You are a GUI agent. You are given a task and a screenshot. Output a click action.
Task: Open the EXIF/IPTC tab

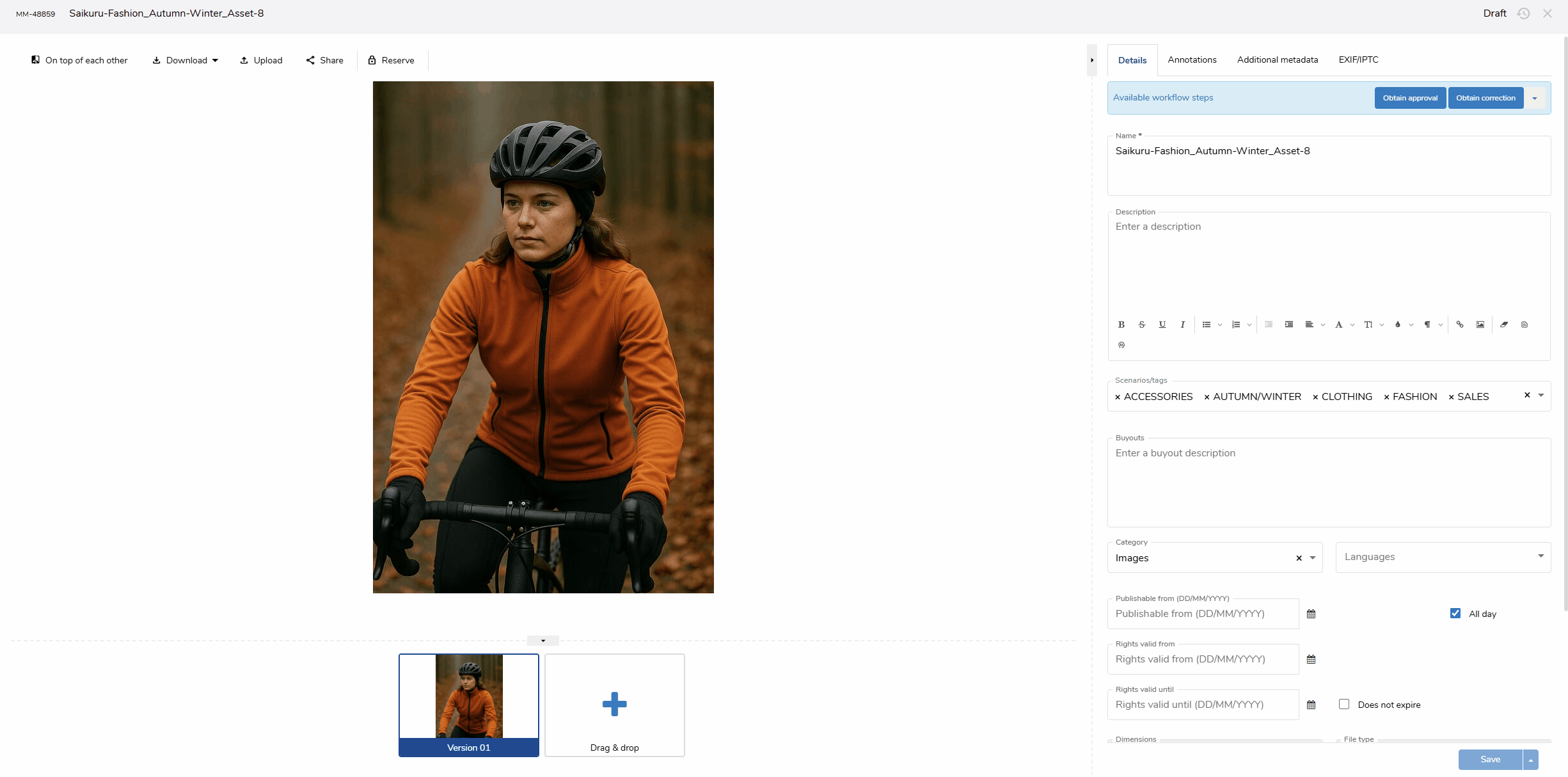pos(1358,60)
